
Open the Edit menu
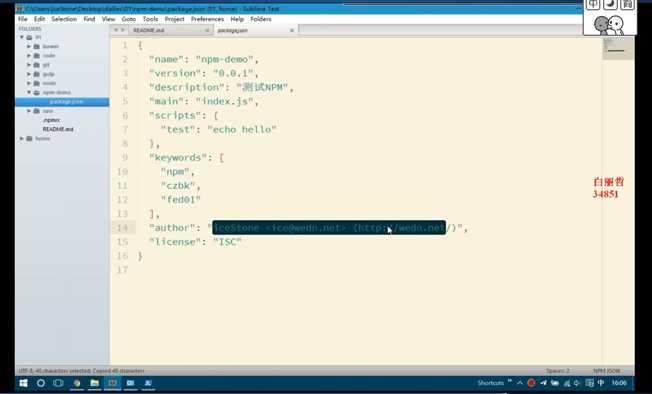point(40,19)
